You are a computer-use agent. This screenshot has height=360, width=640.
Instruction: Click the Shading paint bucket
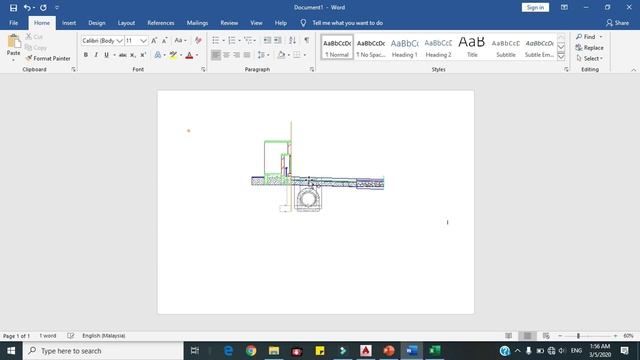[x=281, y=55]
